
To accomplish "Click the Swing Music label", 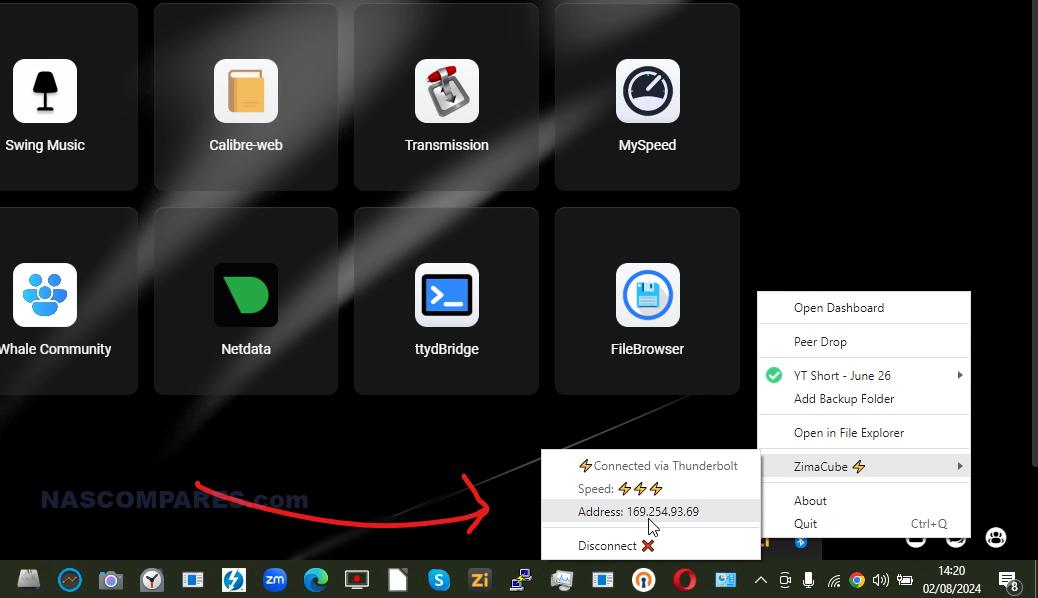I will 45,145.
